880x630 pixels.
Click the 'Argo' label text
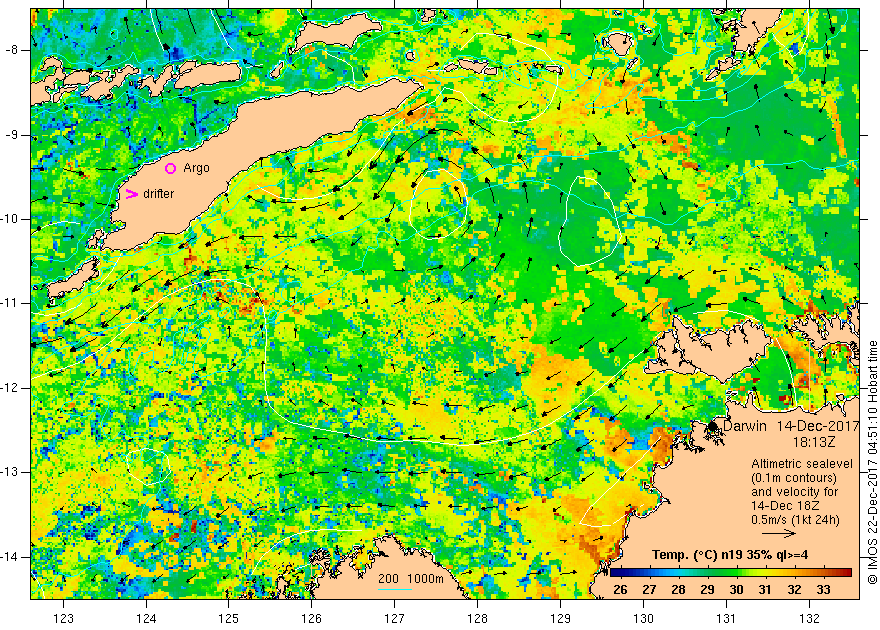pyautogui.click(x=196, y=168)
